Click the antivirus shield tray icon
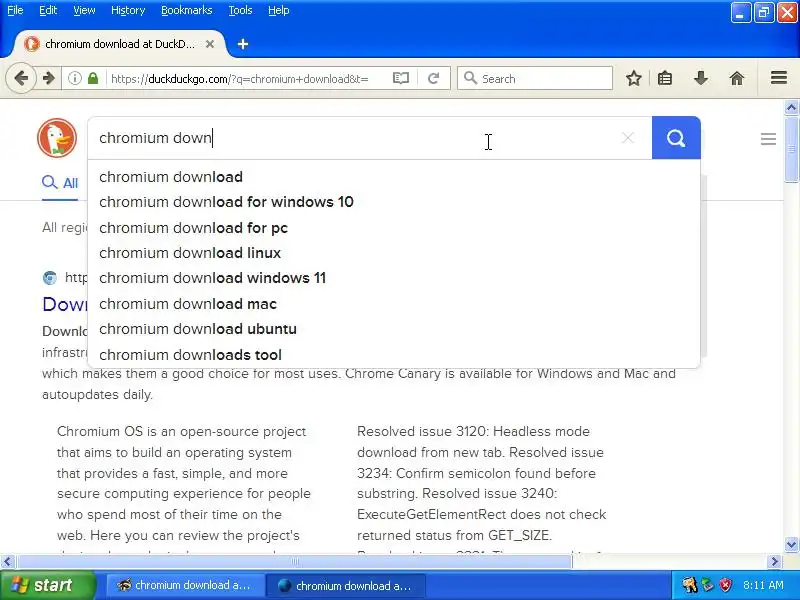This screenshot has width=800, height=600. [726, 585]
